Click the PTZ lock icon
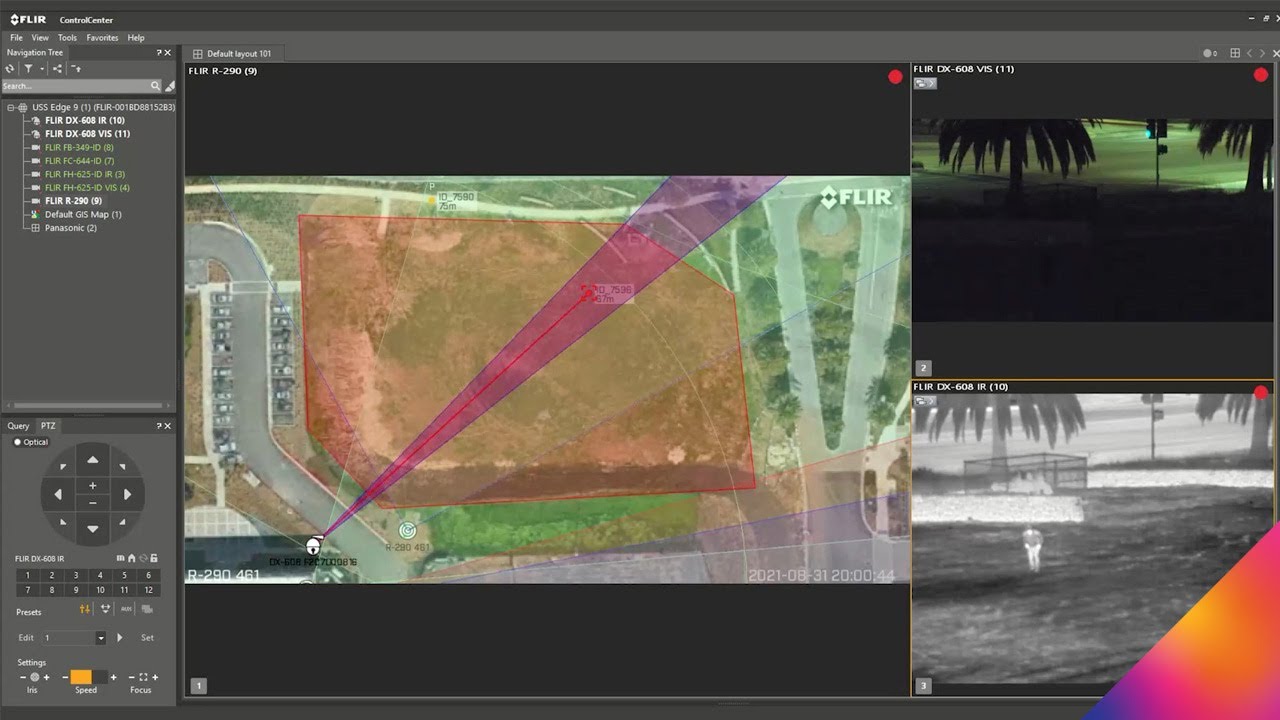This screenshot has height=720, width=1280. pos(154,558)
